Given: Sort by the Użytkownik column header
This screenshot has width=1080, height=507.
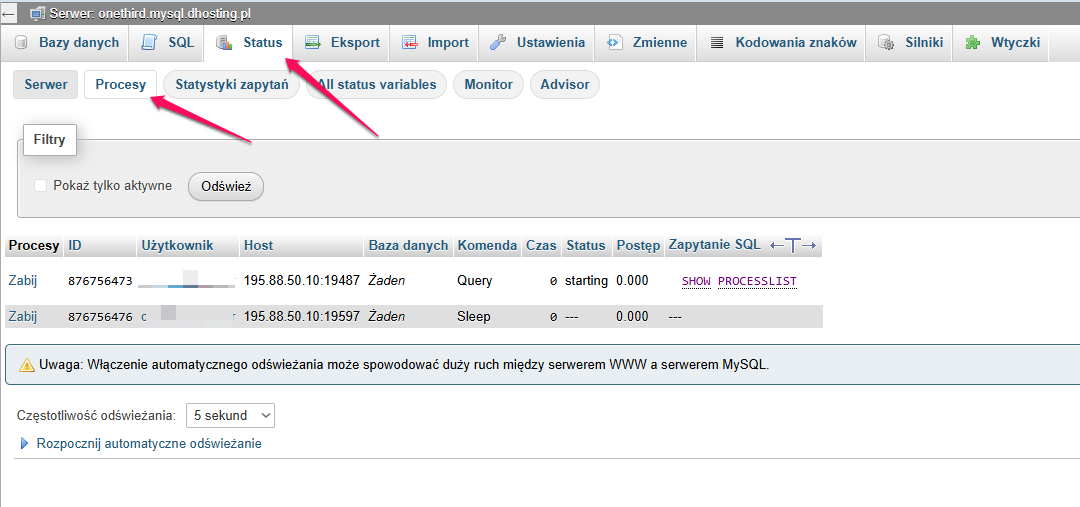Looking at the screenshot, I should point(178,245).
